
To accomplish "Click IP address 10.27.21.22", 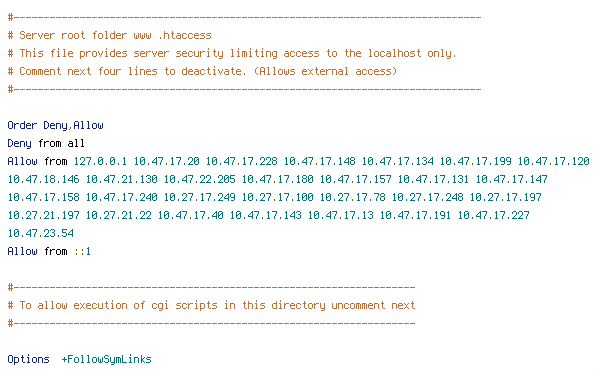I will [119, 215].
